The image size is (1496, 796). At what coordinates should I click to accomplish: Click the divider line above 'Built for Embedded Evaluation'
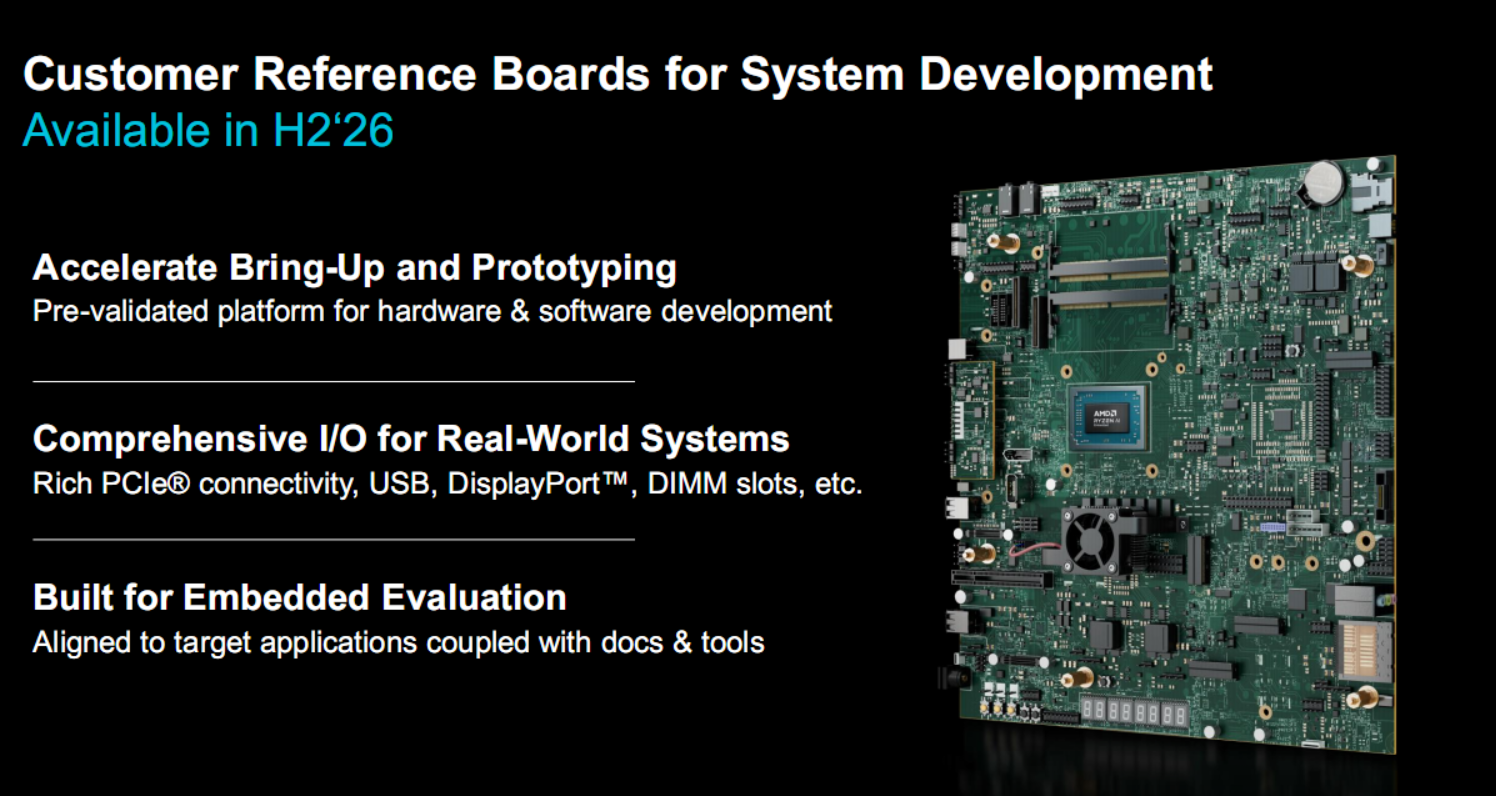pyautogui.click(x=334, y=539)
